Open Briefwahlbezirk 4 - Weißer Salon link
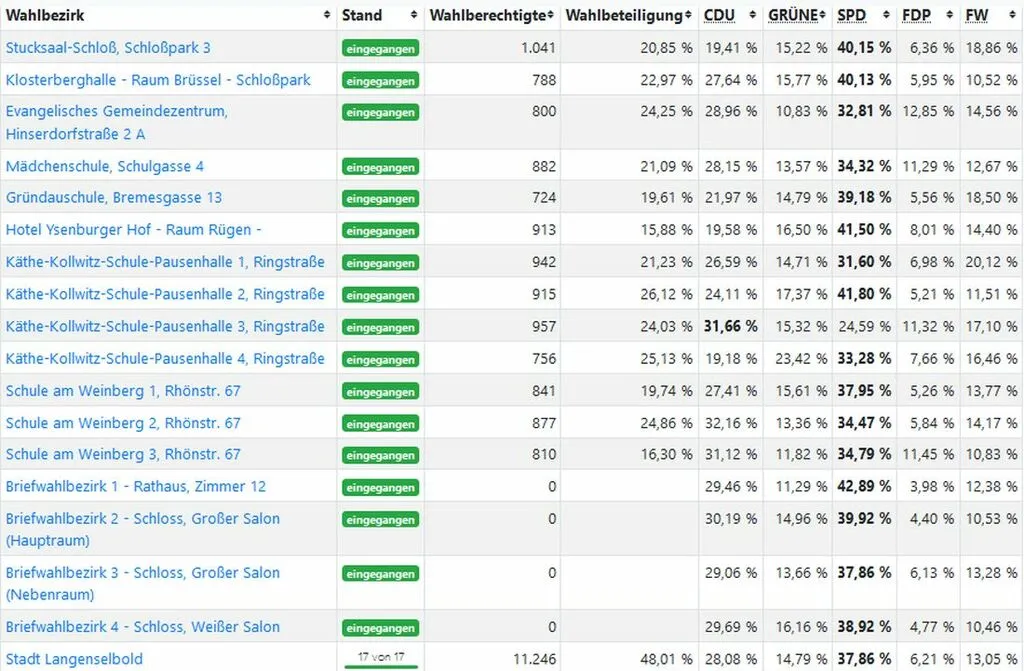Image resolution: width=1024 pixels, height=671 pixels. [142, 627]
